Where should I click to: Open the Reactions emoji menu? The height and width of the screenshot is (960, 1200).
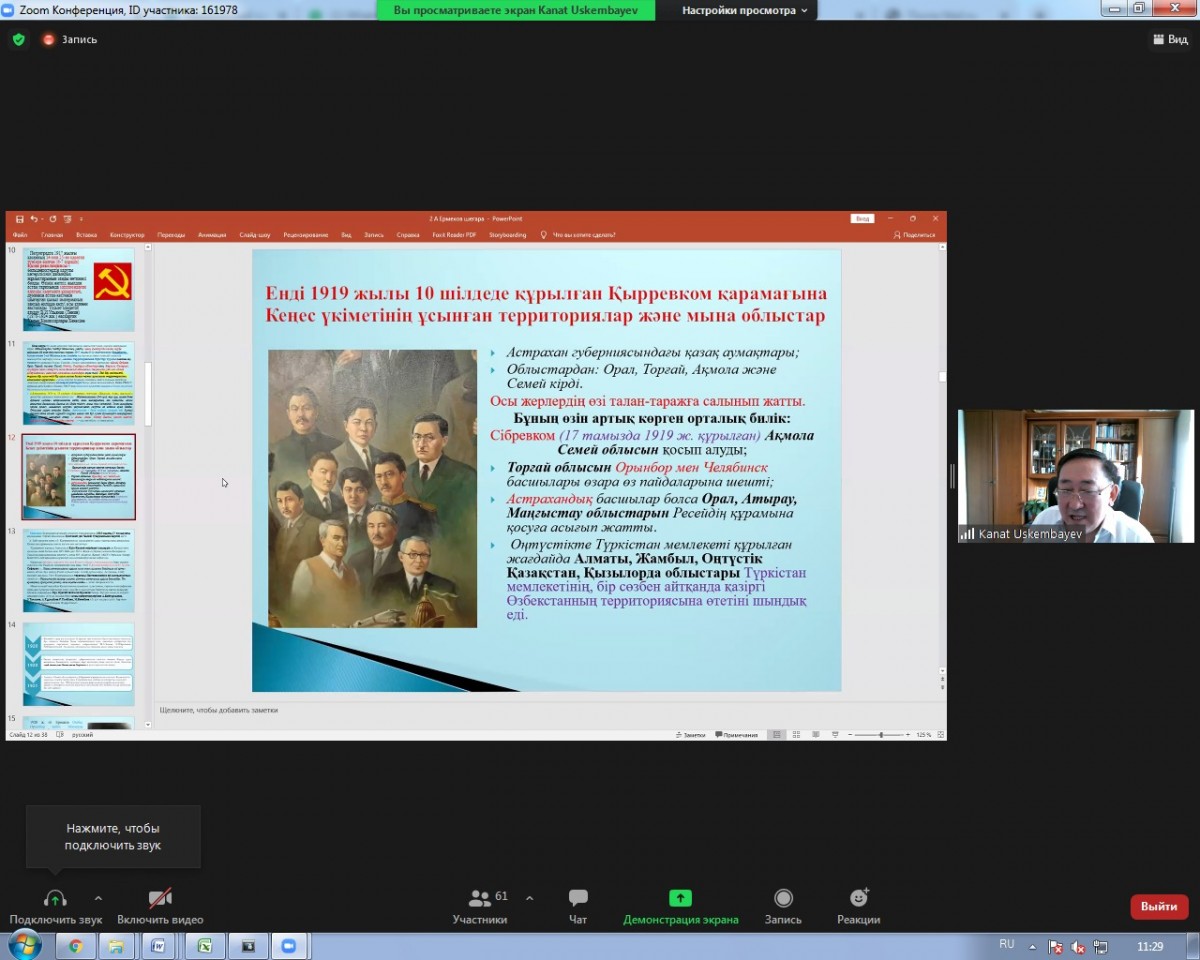[x=858, y=898]
